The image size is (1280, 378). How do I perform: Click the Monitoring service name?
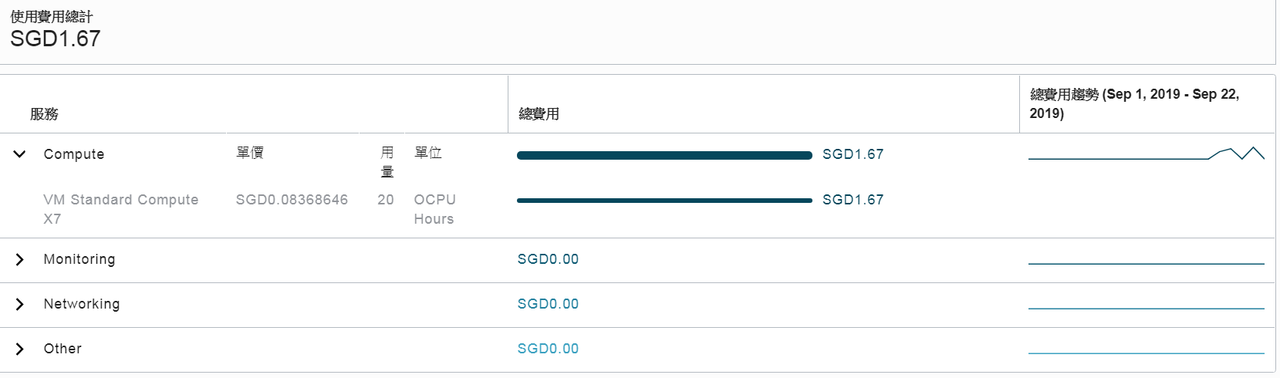[x=79, y=259]
